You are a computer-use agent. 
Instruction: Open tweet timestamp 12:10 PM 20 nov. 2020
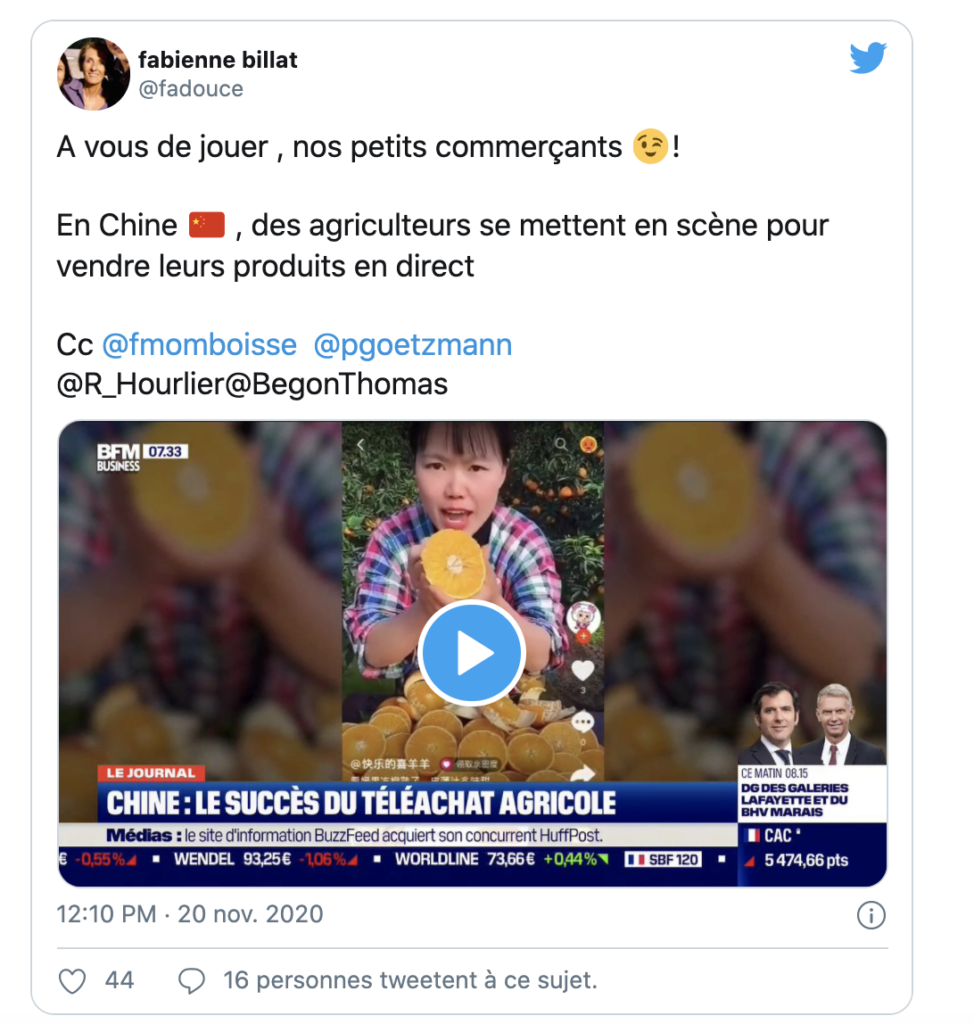[x=189, y=914]
